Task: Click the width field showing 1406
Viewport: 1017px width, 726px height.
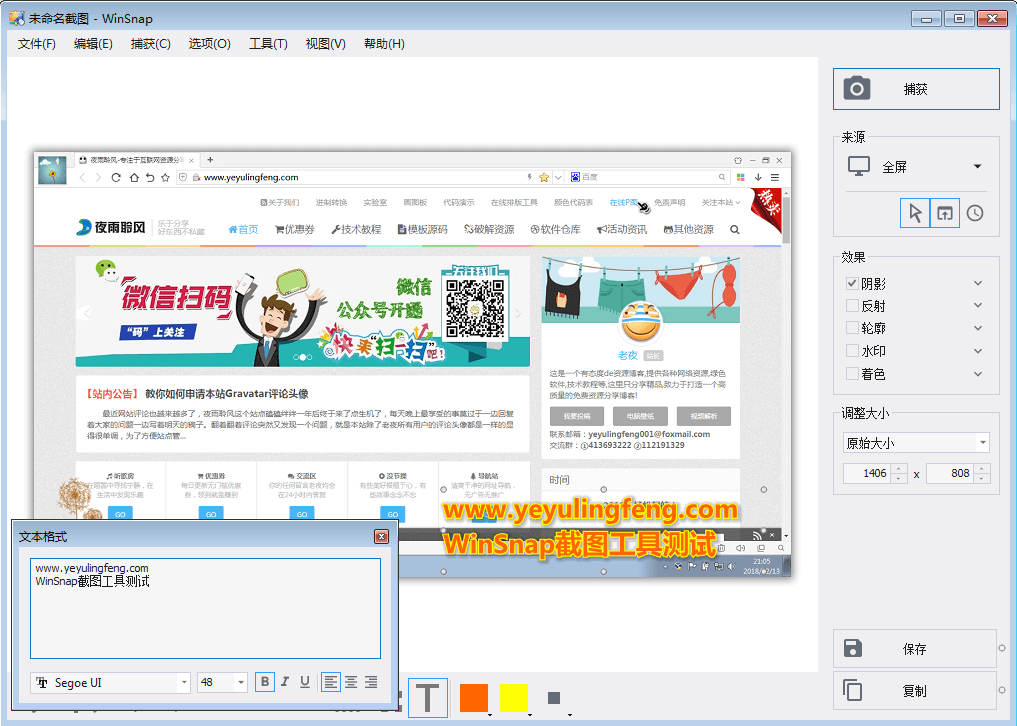Action: click(868, 473)
